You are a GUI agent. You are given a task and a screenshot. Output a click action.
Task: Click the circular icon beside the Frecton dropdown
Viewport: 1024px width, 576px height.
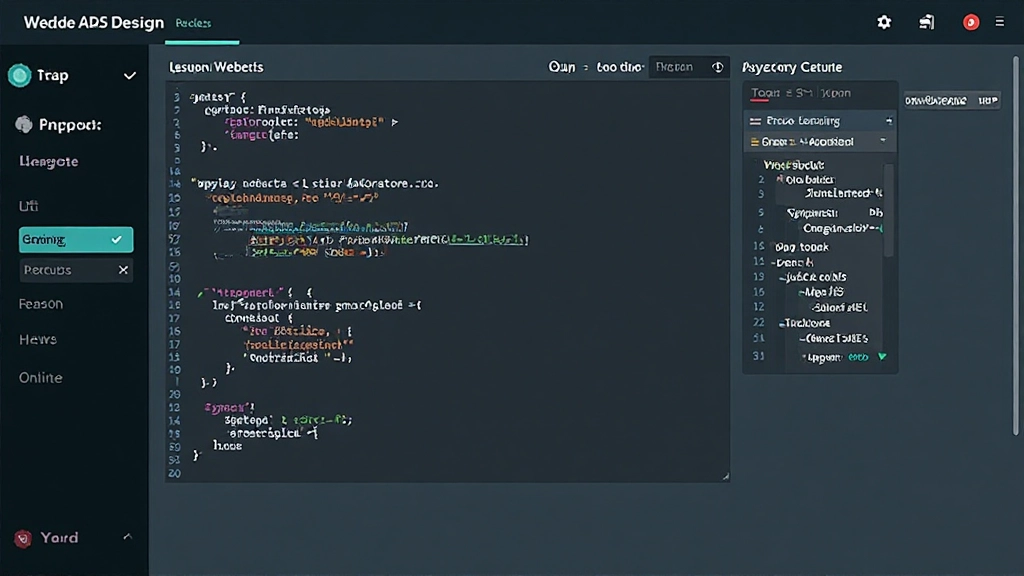click(x=717, y=67)
